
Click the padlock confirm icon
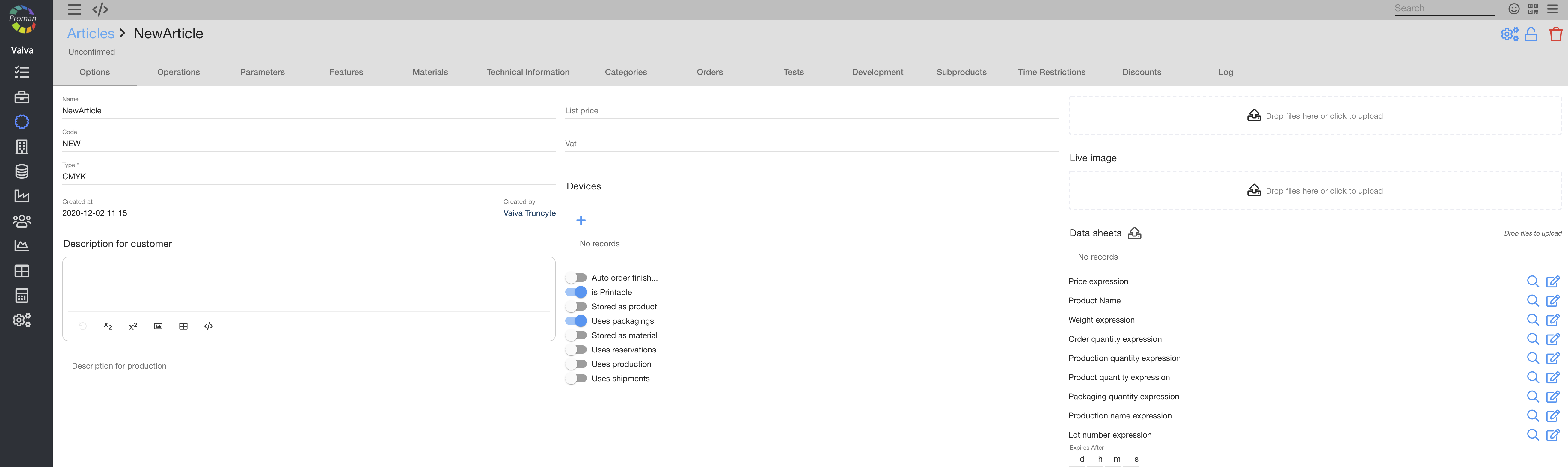tap(1531, 34)
